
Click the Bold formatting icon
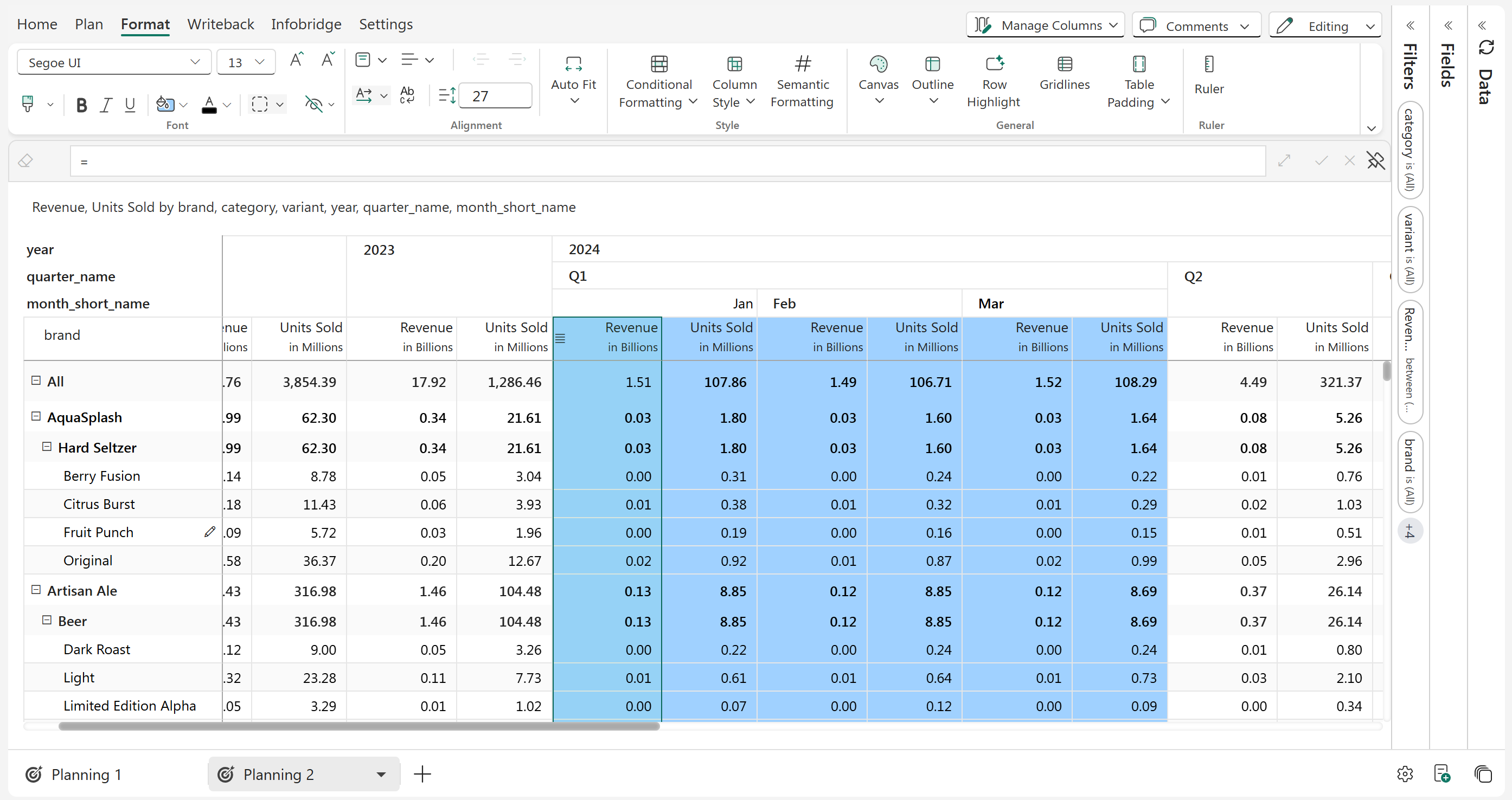[81, 105]
